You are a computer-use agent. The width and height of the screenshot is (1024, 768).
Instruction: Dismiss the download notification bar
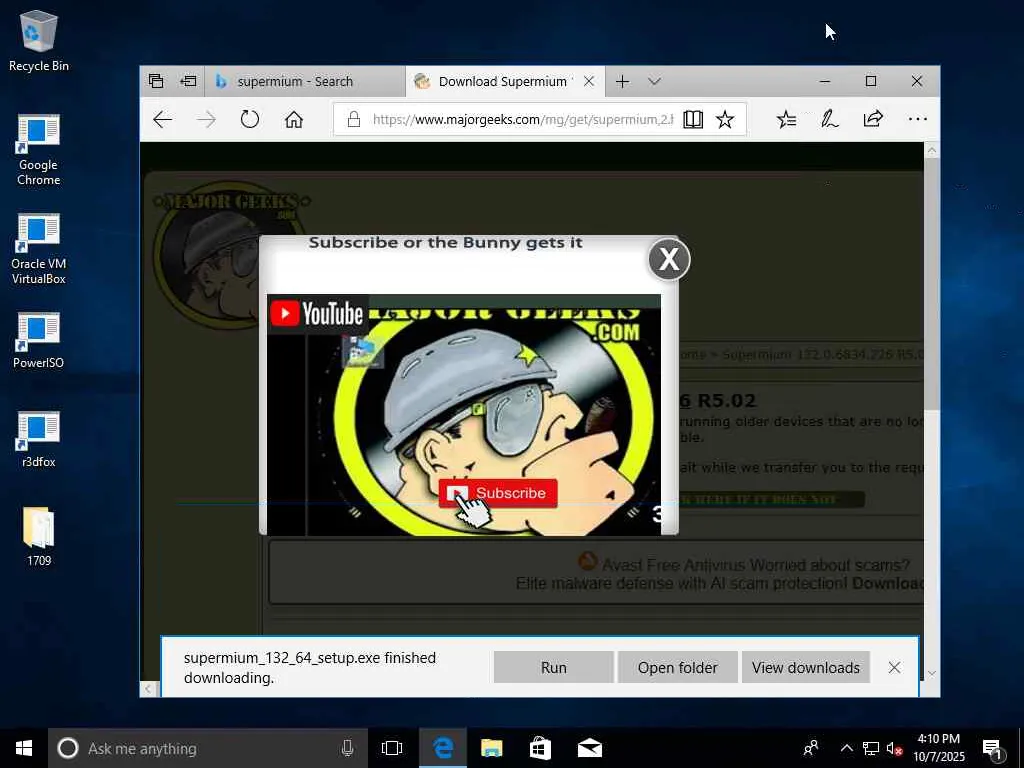point(894,667)
